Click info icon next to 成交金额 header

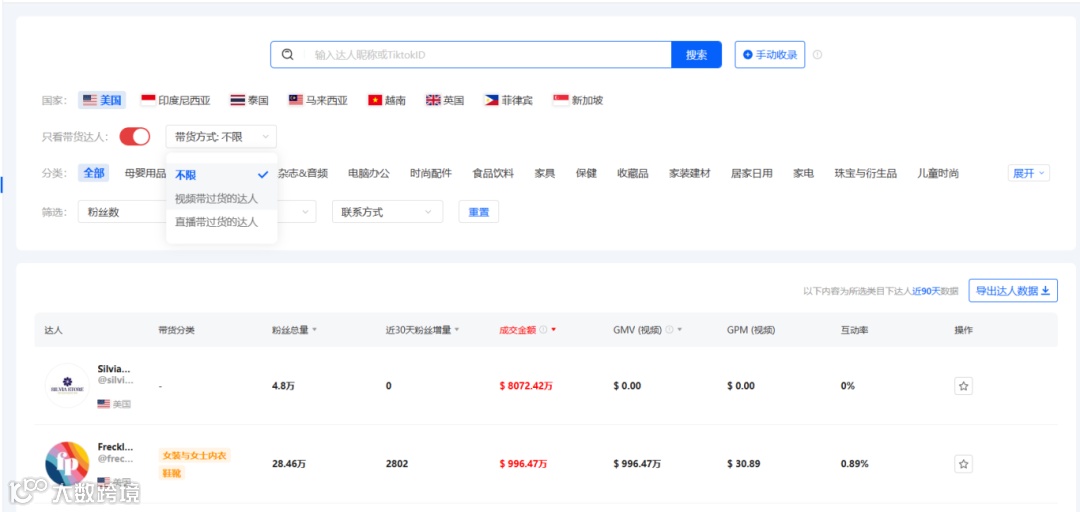click(x=543, y=329)
